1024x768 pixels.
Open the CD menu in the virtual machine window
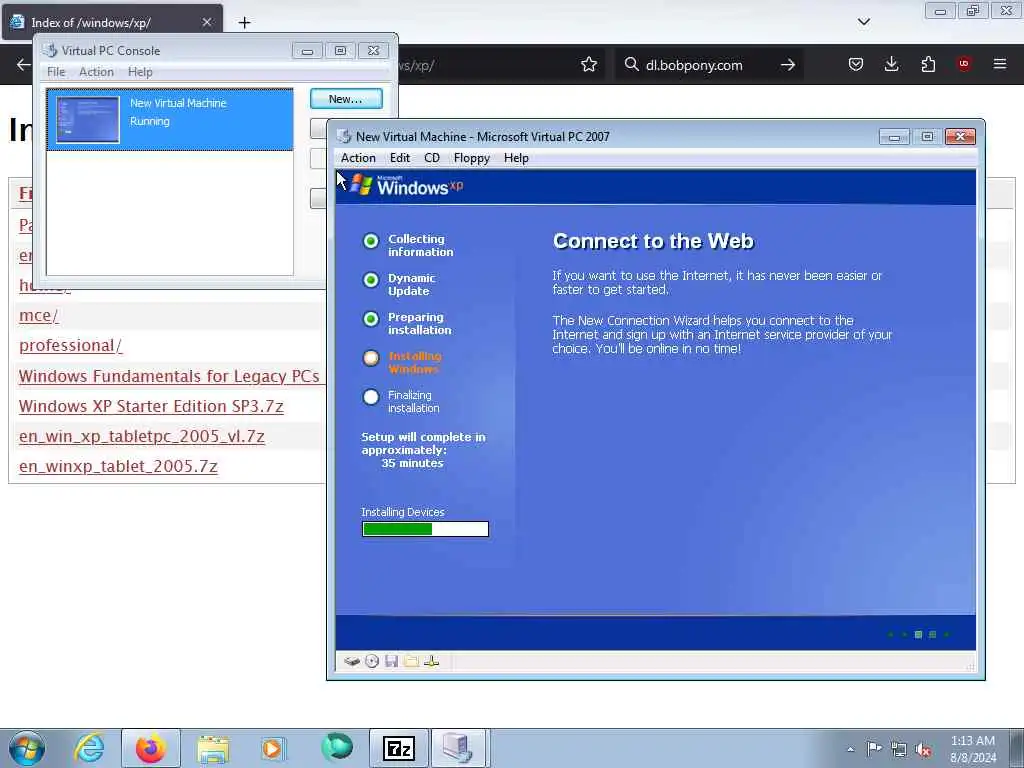click(432, 158)
